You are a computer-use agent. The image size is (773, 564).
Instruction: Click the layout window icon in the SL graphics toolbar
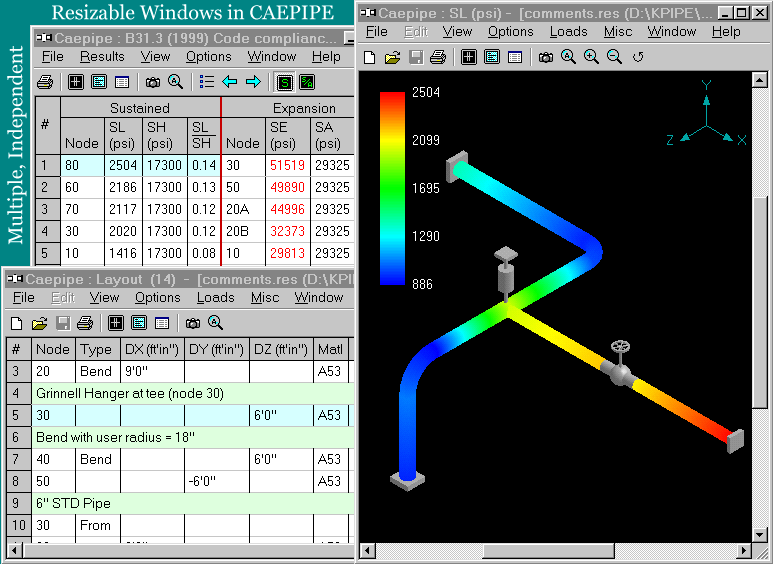coord(468,57)
